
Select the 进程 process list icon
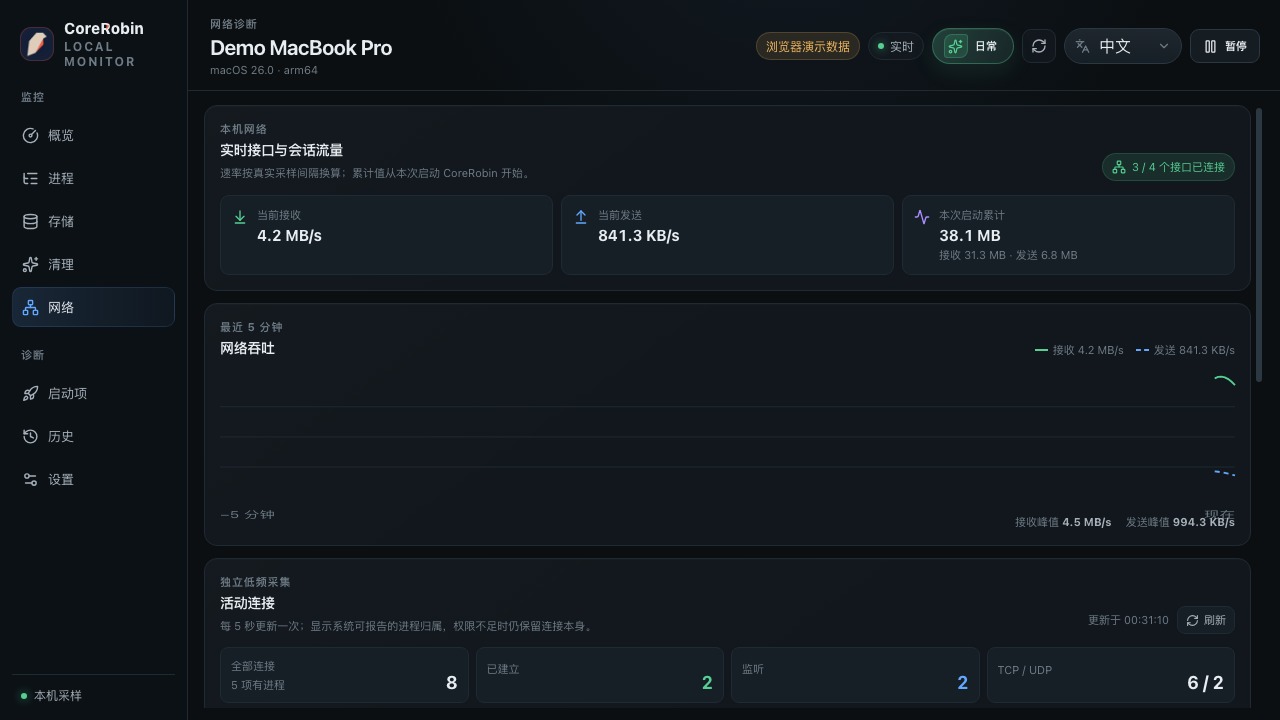tap(30, 178)
